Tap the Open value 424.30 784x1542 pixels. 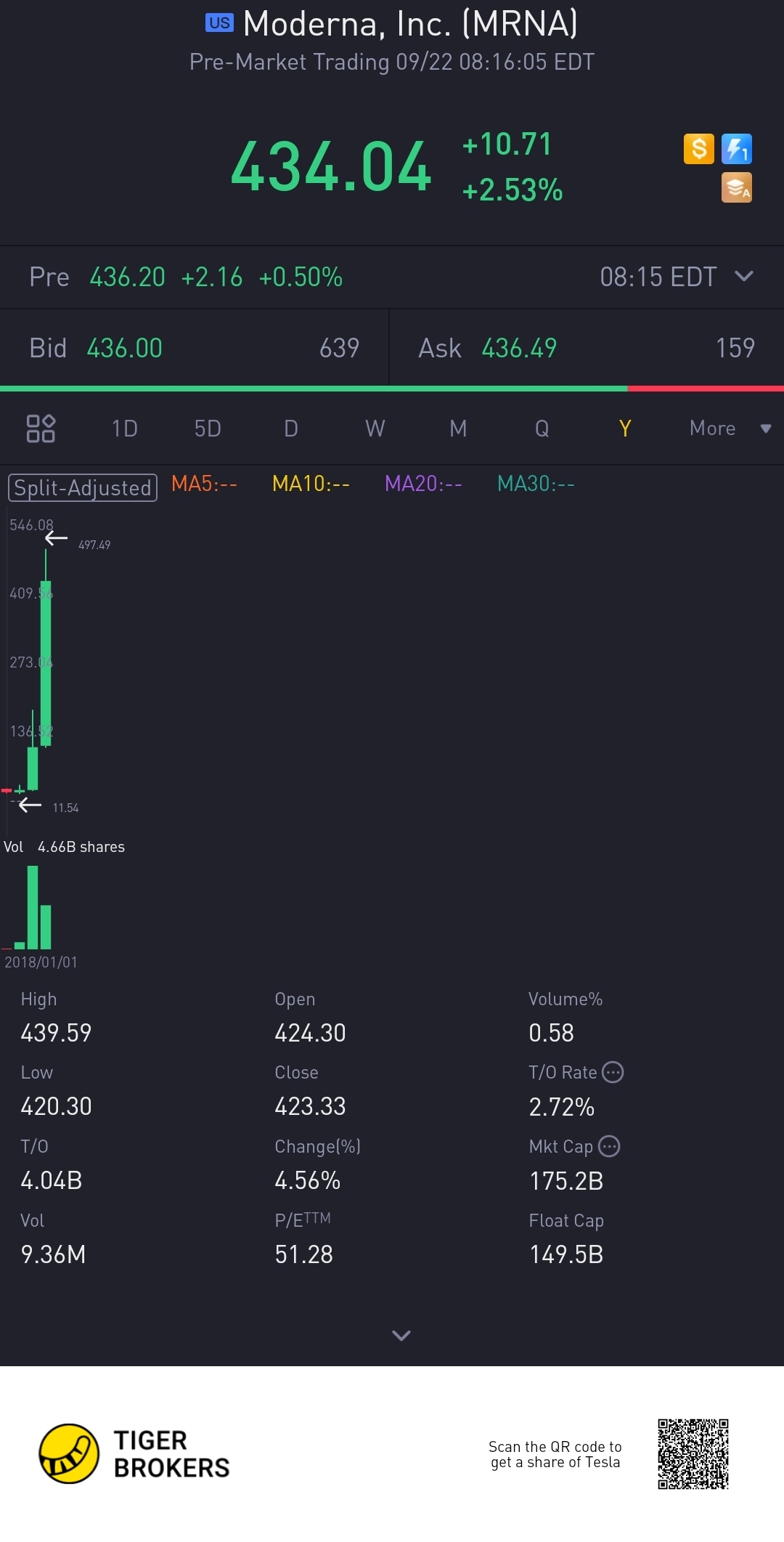(310, 1033)
